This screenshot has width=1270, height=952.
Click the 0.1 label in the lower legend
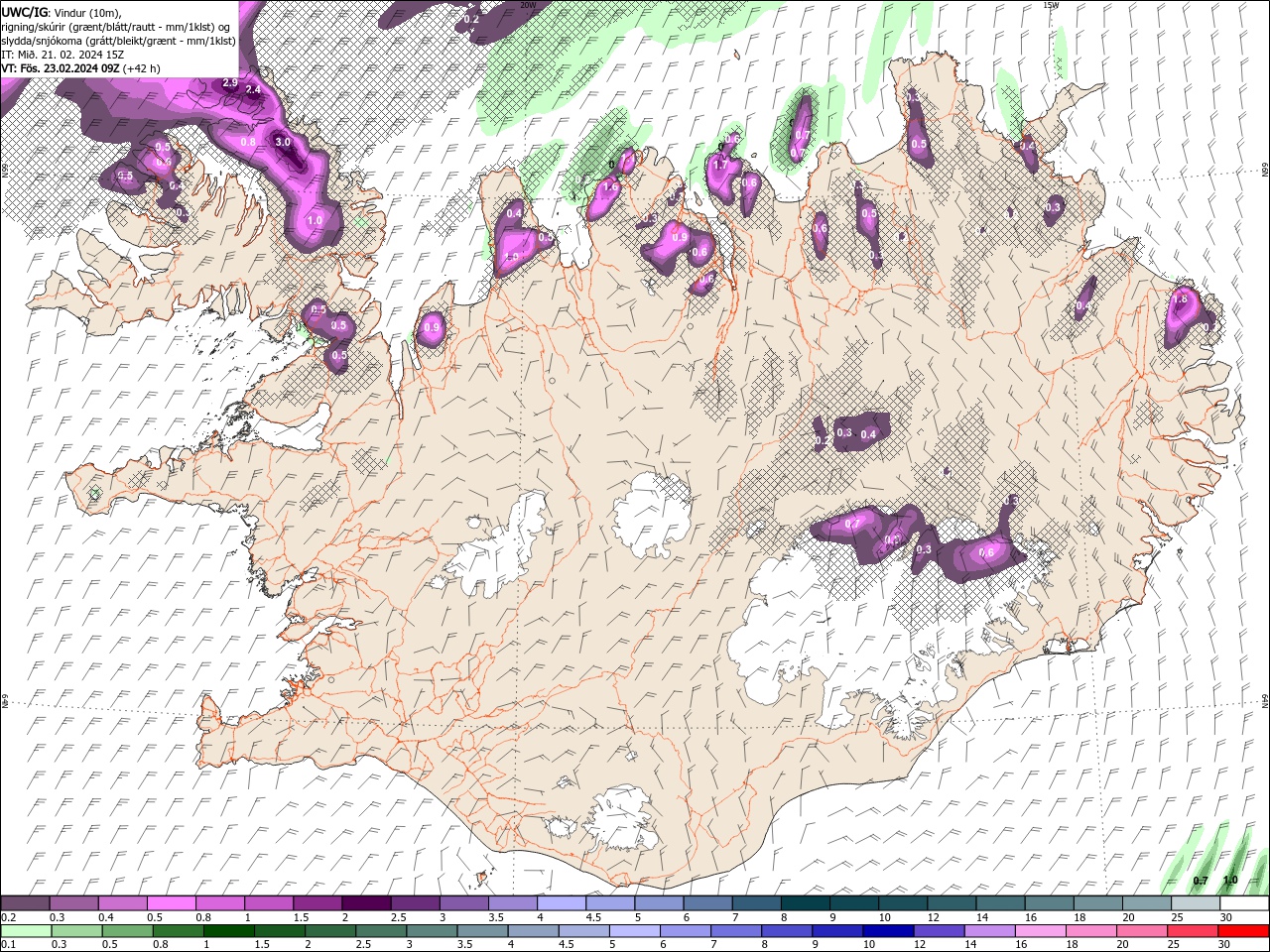point(8,945)
